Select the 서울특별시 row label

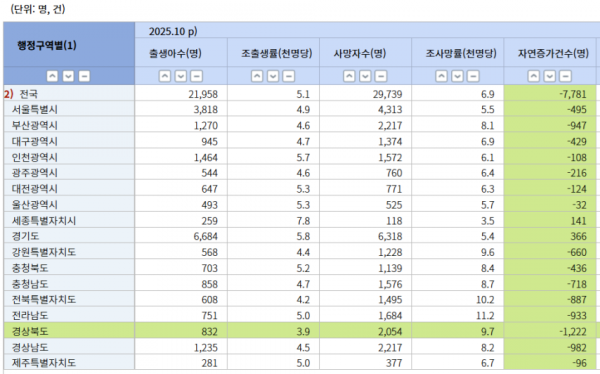[35, 109]
